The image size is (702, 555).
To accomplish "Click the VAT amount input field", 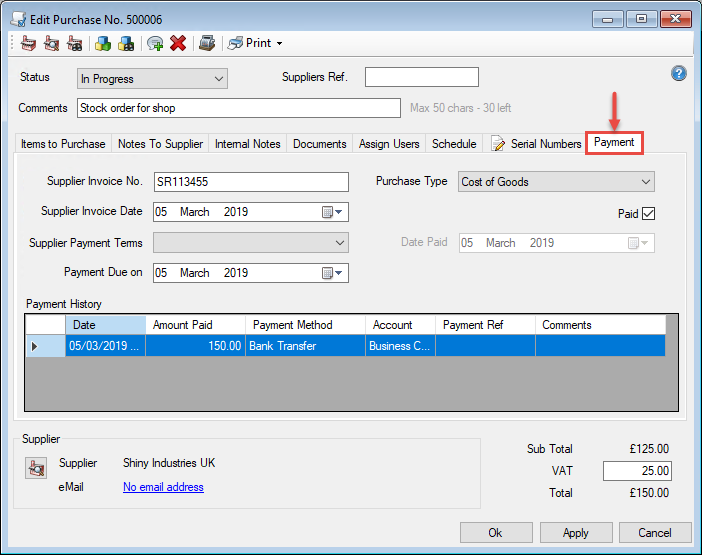I will point(637,471).
